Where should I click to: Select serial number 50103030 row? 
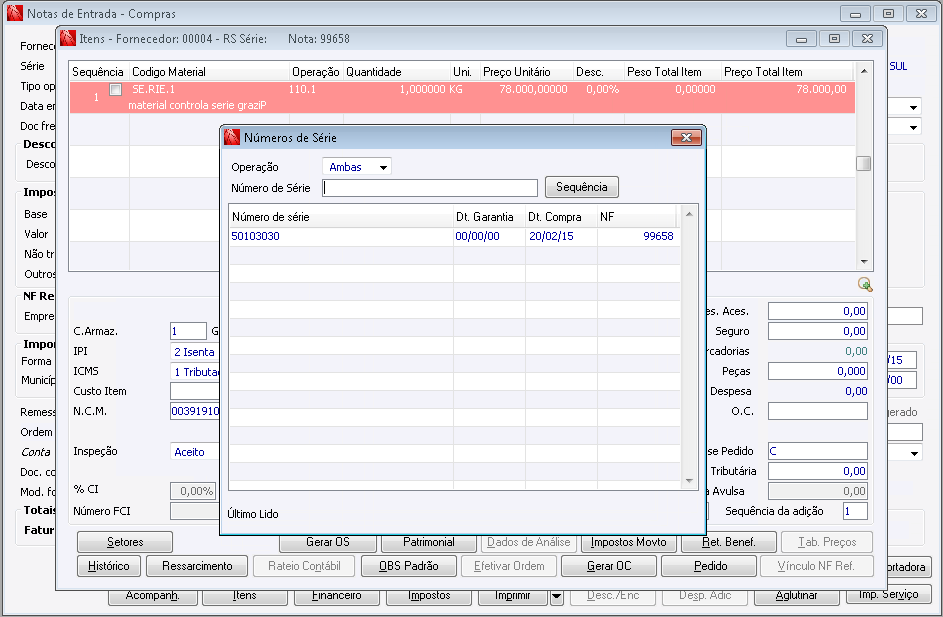coord(454,236)
